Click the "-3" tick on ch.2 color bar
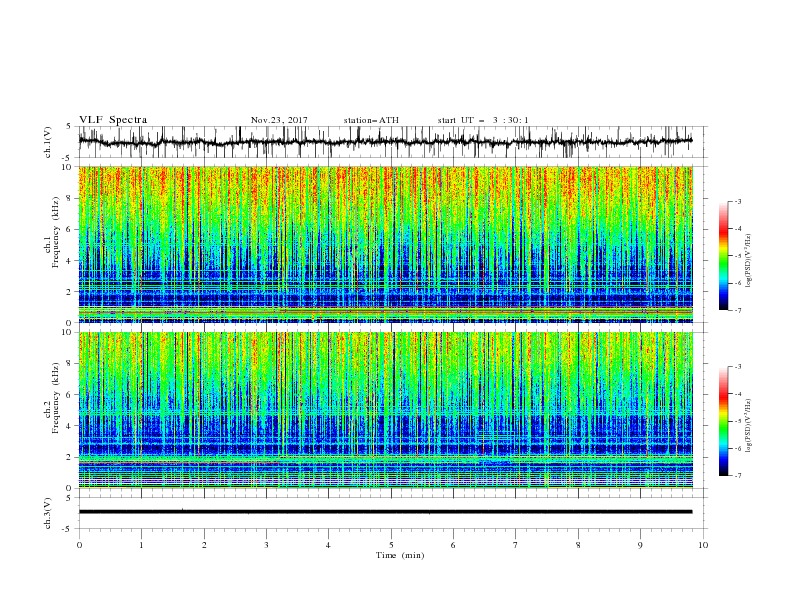 737,367
